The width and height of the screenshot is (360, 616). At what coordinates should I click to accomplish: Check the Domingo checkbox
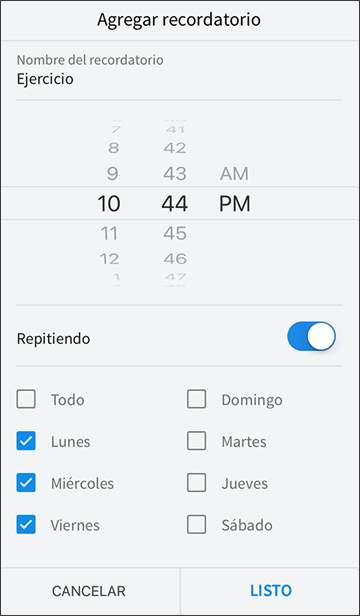[197, 399]
